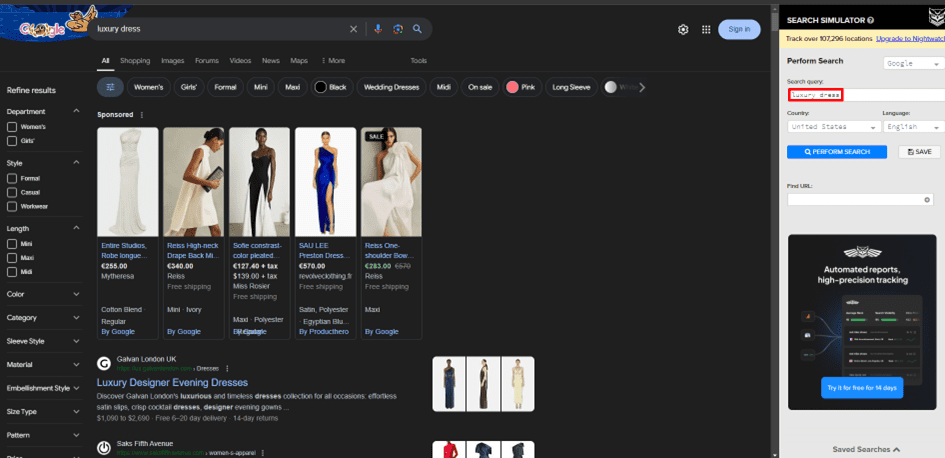
Task: Open Entire Studios Robe longue product image
Action: (128, 181)
